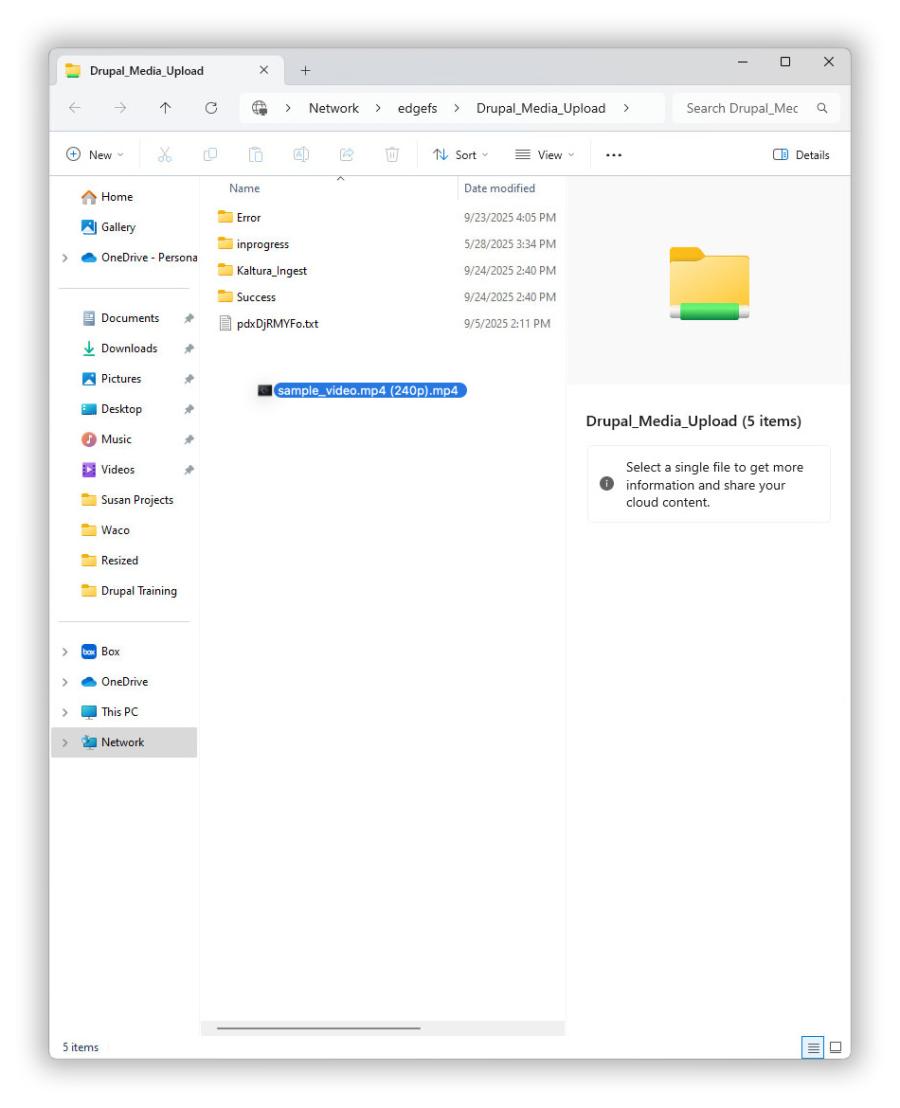Expand the OneDrive tree node chevron
900x1108 pixels.
pos(65,682)
